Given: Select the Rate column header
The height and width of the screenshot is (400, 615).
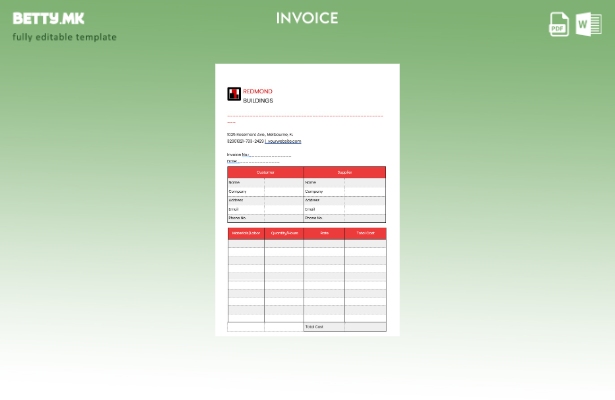Looking at the screenshot, I should 324,233.
